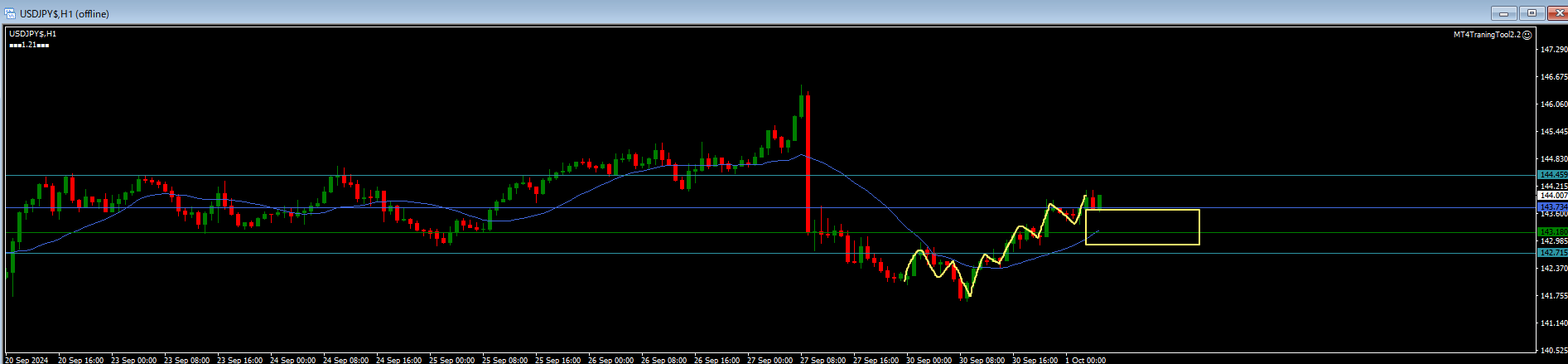Click the large red candle on 27 Sep
Viewport: 1568px width, 364px height.
tap(807, 166)
